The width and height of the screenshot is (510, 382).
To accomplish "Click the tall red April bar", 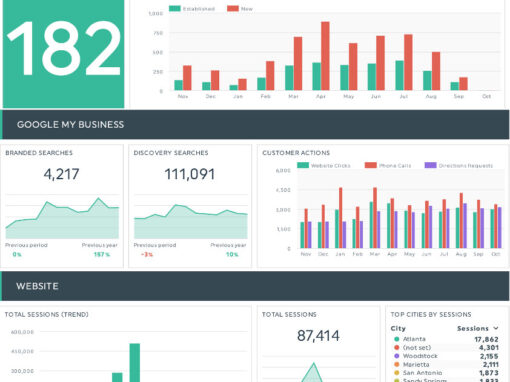I will 325,56.
